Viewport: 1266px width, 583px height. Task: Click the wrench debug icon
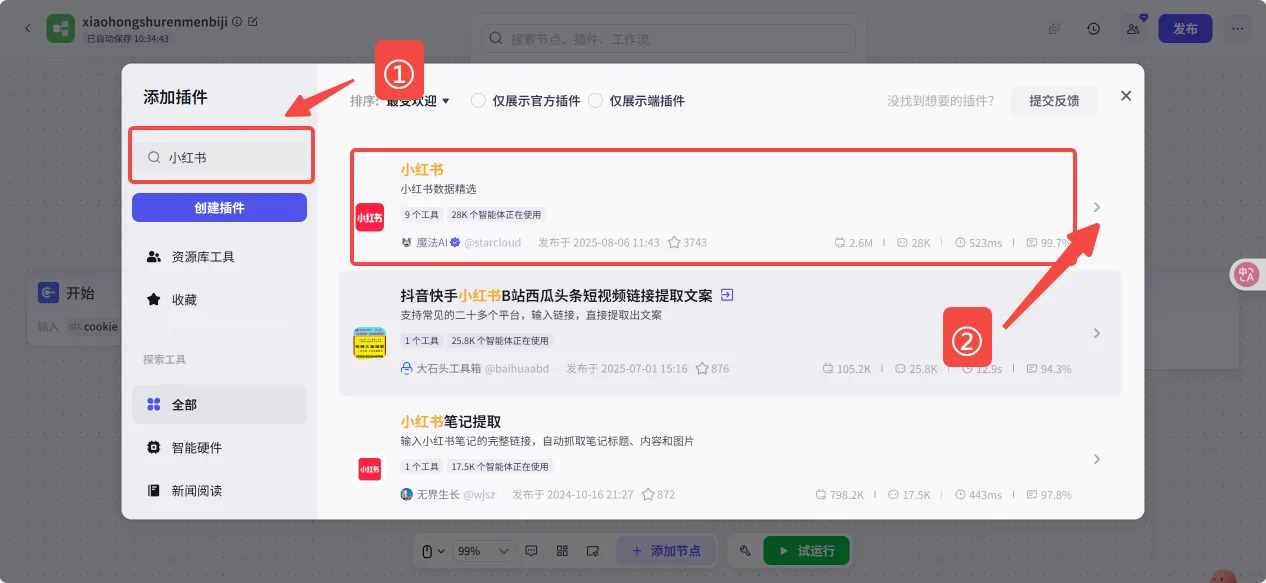click(x=745, y=551)
